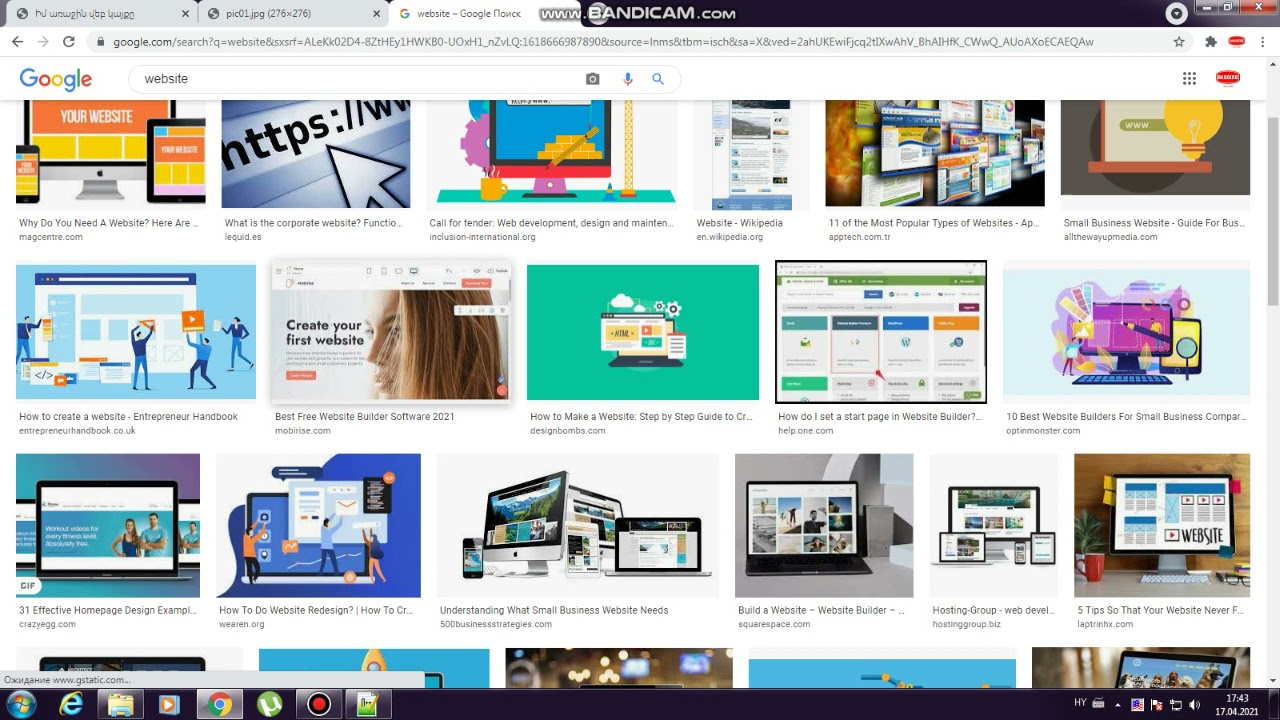Bookmark this page with the star icon

tap(1179, 42)
